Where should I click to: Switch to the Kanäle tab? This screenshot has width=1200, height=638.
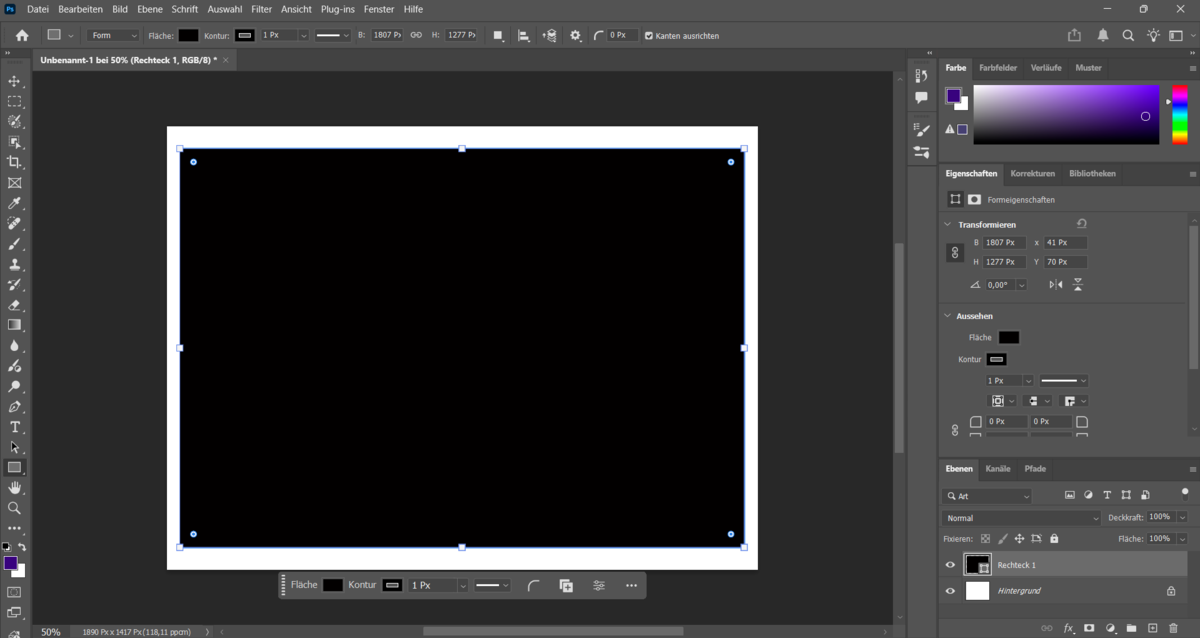[997, 468]
